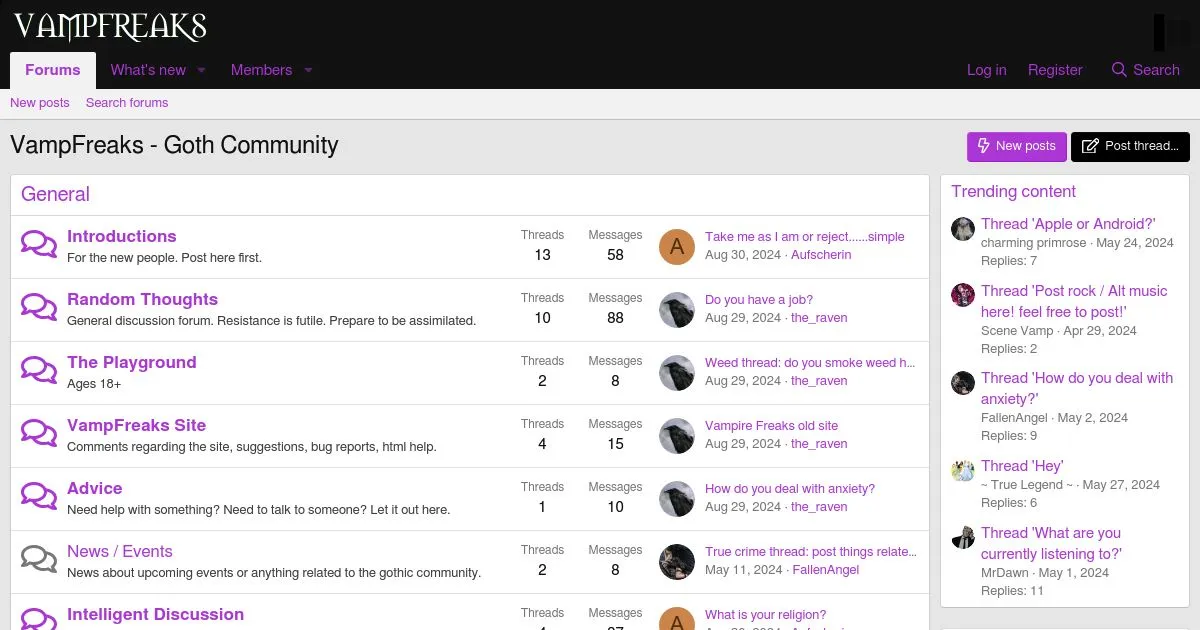Open the Search box in header

[x=1146, y=70]
